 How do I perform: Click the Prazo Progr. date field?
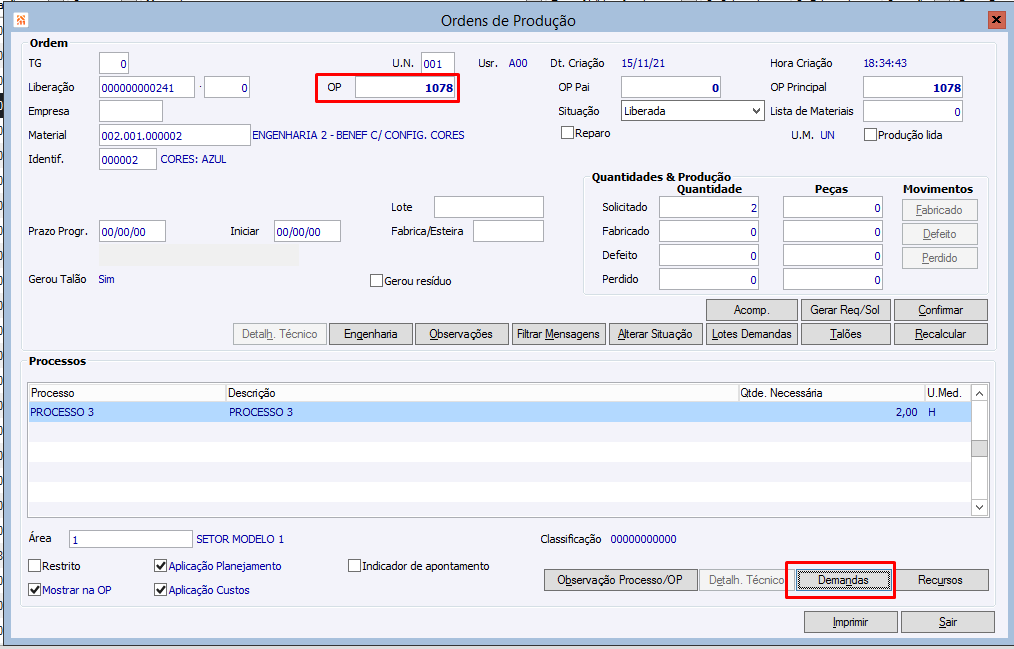pyautogui.click(x=132, y=231)
